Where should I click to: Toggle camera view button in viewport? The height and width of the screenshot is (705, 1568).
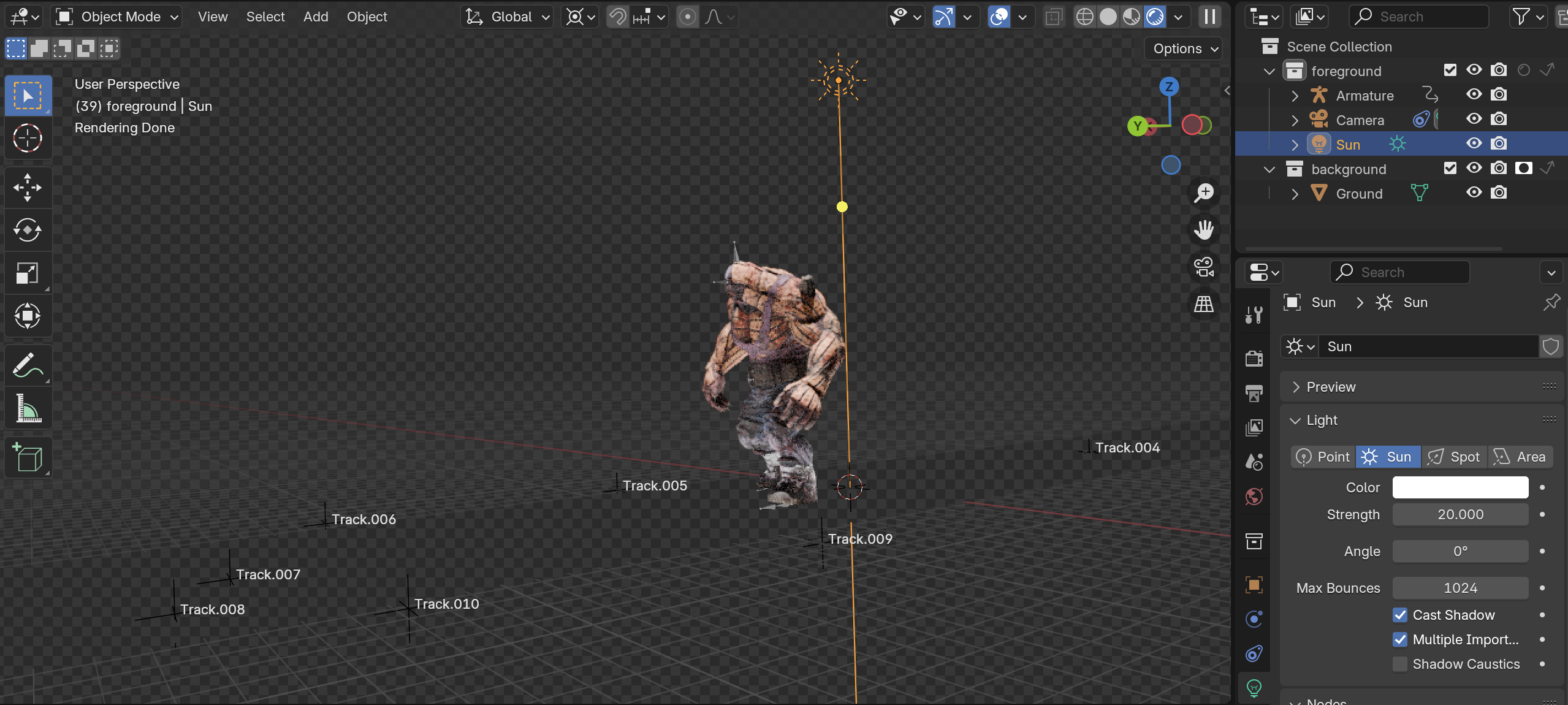(x=1203, y=267)
